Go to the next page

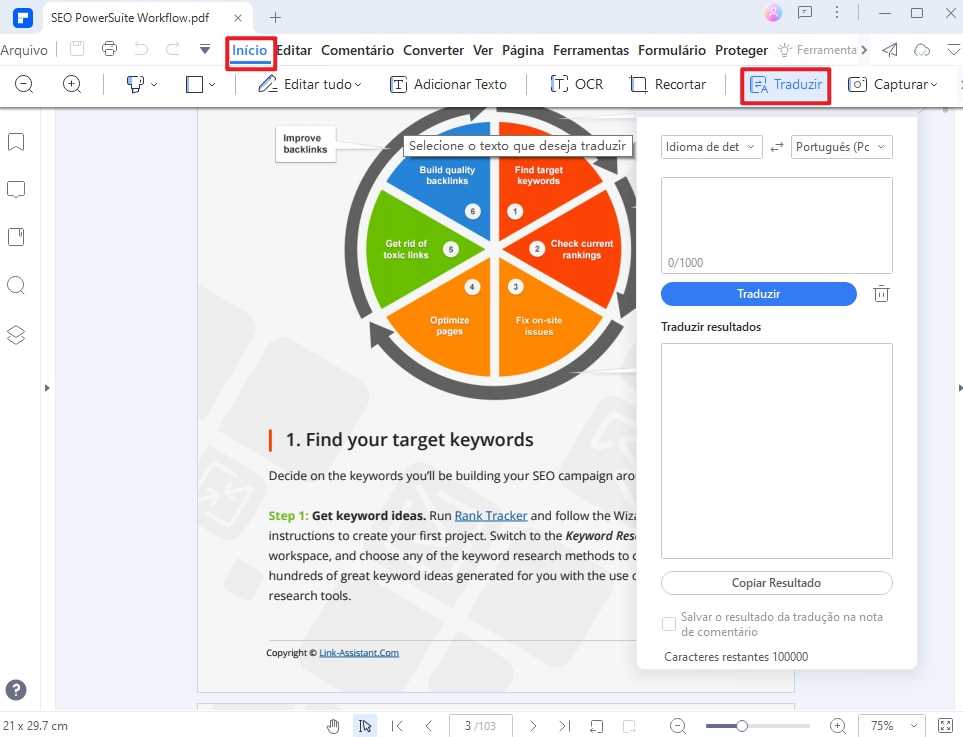click(x=533, y=726)
